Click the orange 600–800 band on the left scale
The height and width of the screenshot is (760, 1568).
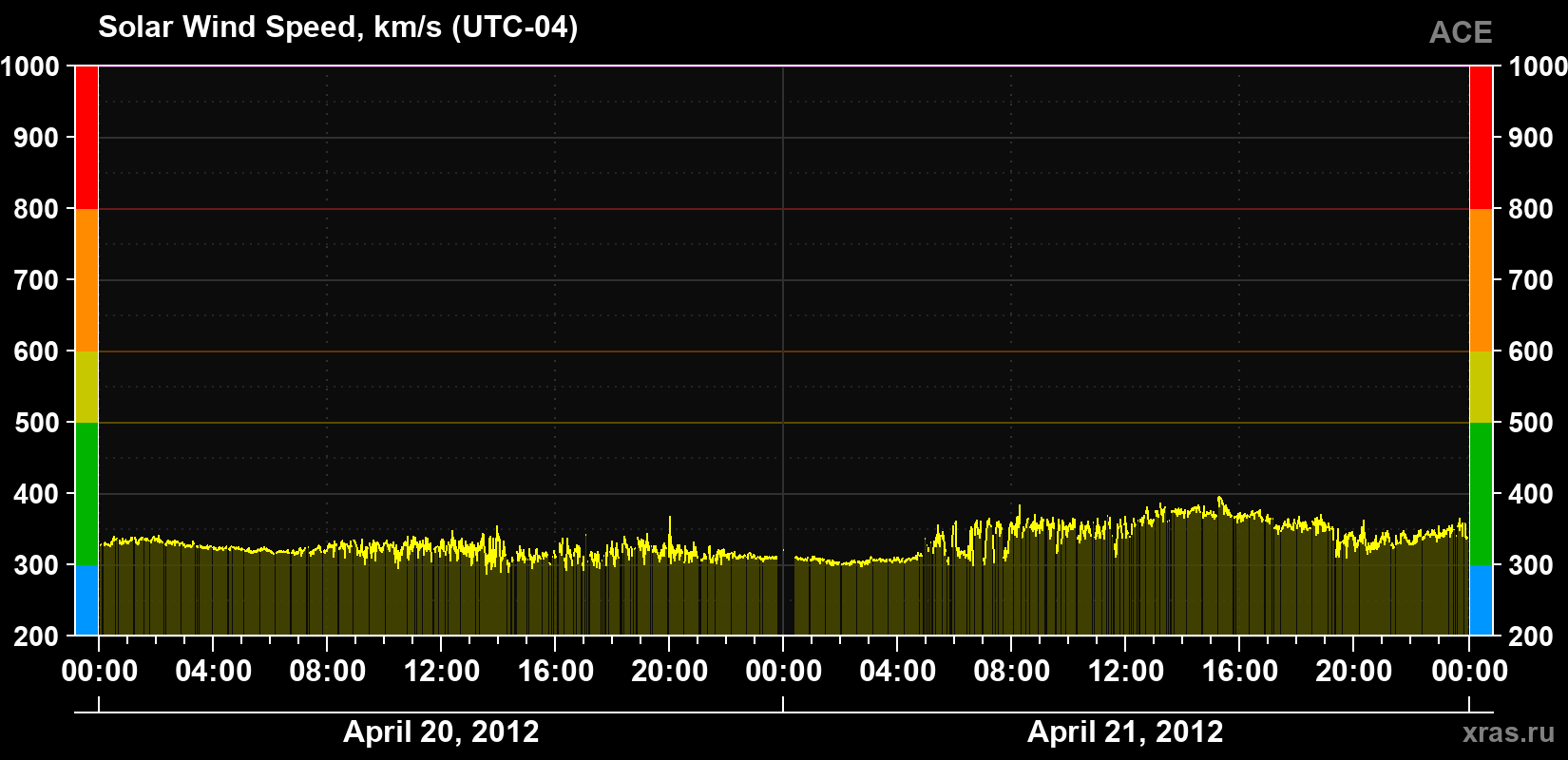[x=86, y=280]
